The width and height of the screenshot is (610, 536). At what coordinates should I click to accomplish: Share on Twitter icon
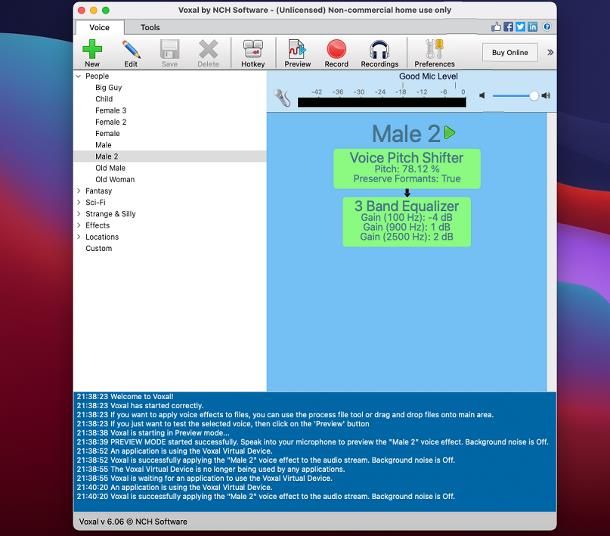tap(520, 26)
